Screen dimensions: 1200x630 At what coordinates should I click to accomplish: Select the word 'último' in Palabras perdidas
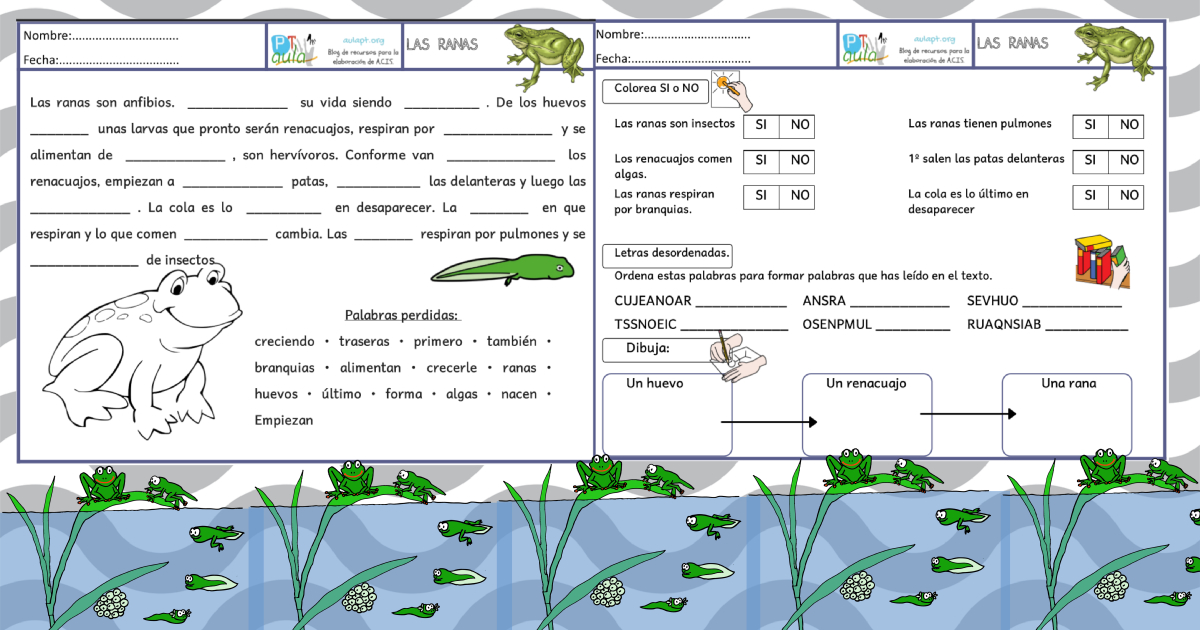[342, 394]
